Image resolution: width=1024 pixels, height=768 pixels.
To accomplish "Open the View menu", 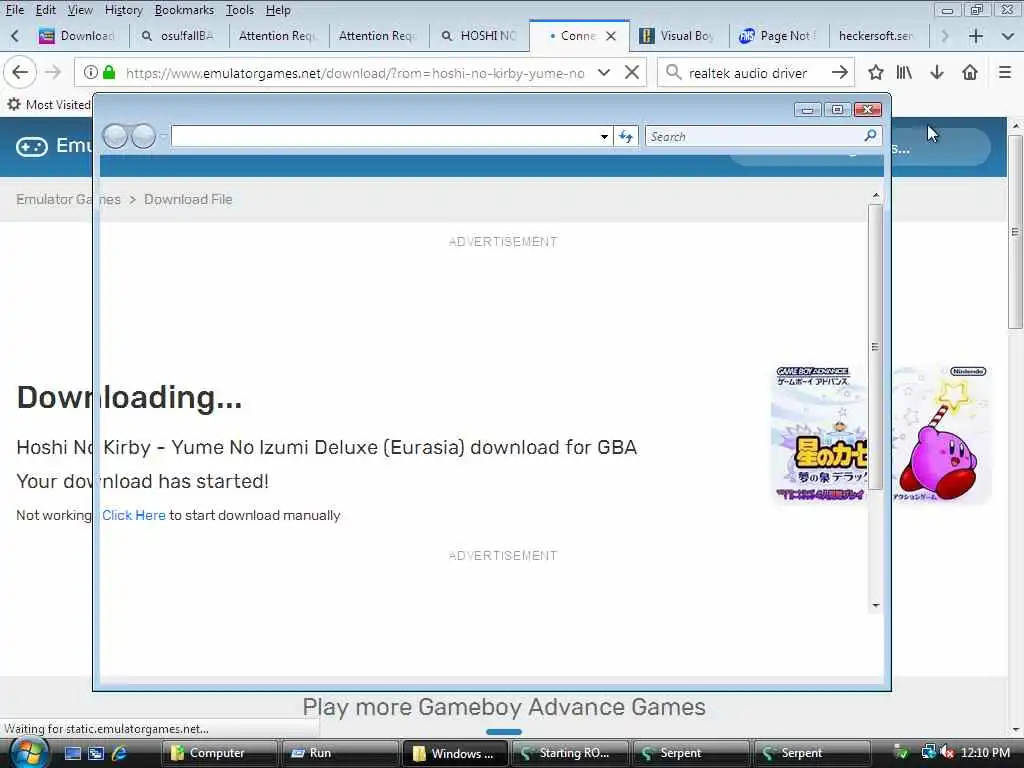I will (x=80, y=10).
